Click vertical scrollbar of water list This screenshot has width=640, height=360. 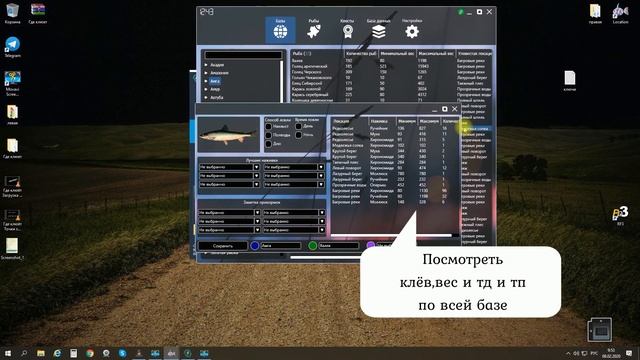pyautogui.click(x=281, y=82)
